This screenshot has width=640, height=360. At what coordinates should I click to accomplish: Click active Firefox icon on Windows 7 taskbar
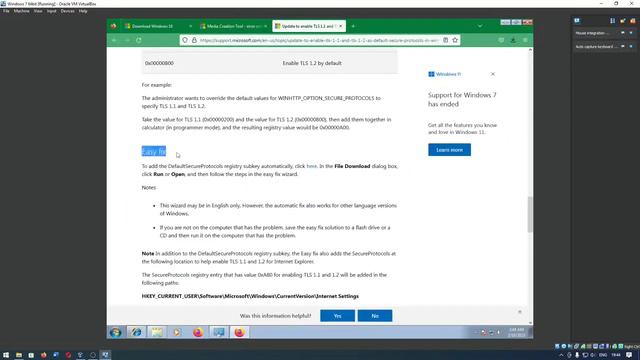click(239, 332)
